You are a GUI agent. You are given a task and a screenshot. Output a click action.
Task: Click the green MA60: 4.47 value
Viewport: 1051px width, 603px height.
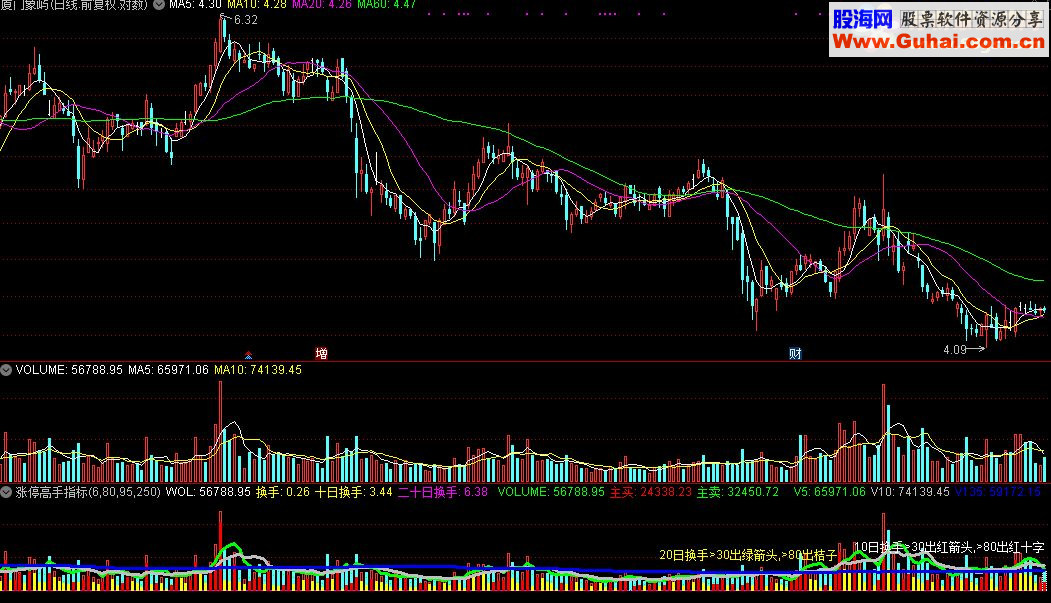coord(387,5)
